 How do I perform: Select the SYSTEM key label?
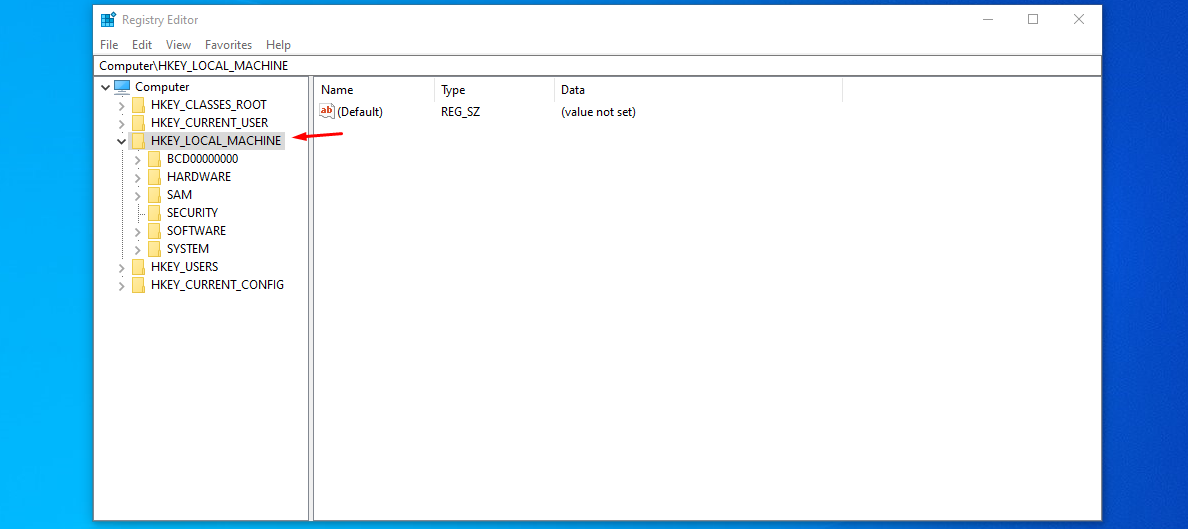188,249
